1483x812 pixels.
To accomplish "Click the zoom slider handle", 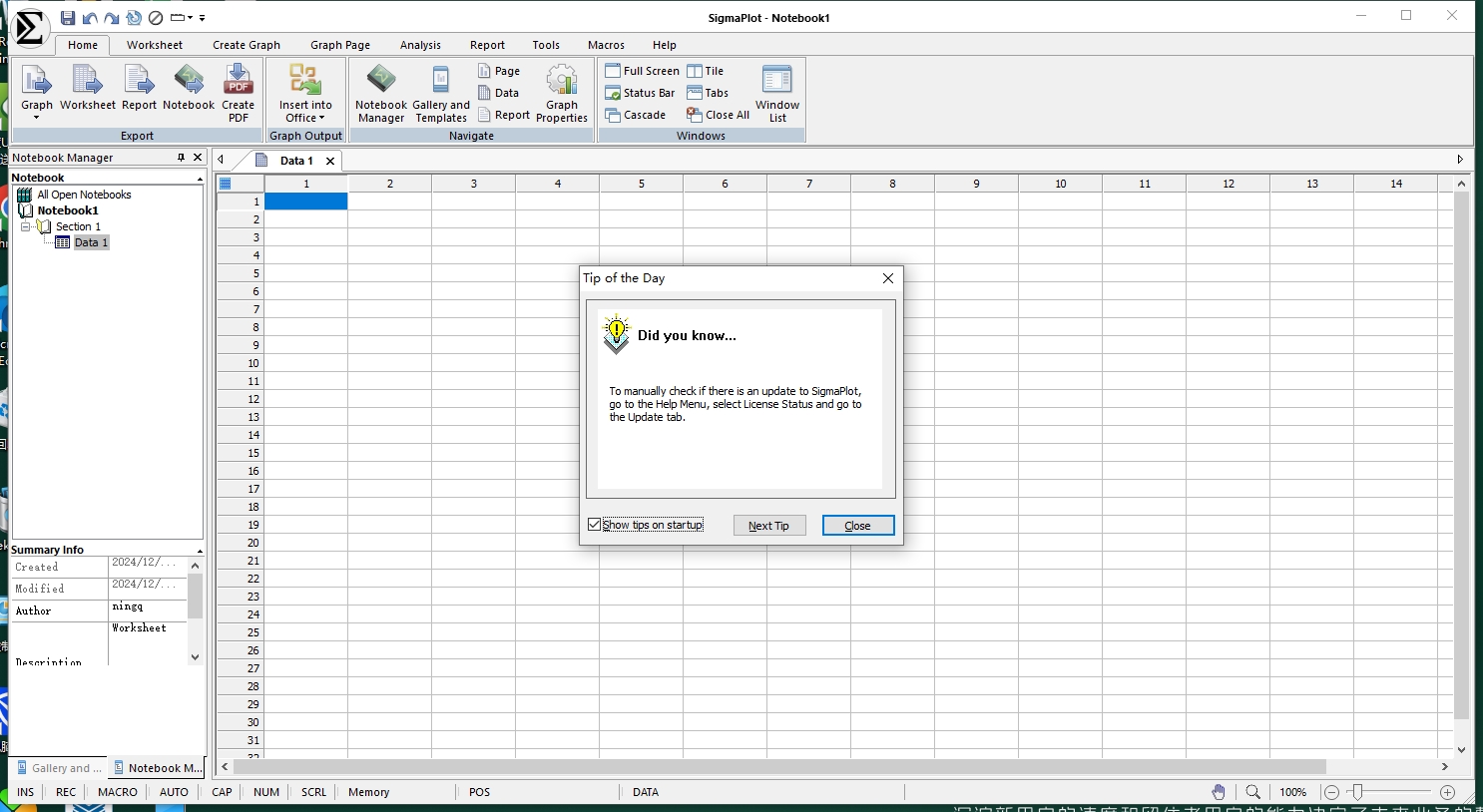I will 1356,792.
